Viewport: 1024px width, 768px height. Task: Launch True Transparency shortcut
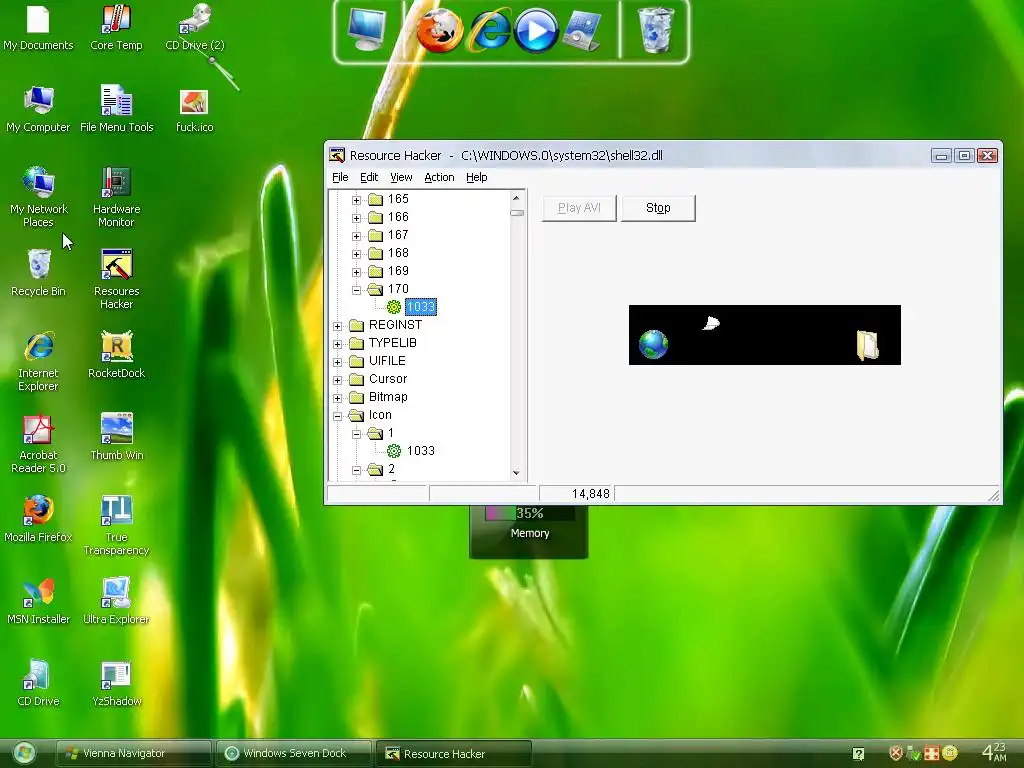coord(116,526)
